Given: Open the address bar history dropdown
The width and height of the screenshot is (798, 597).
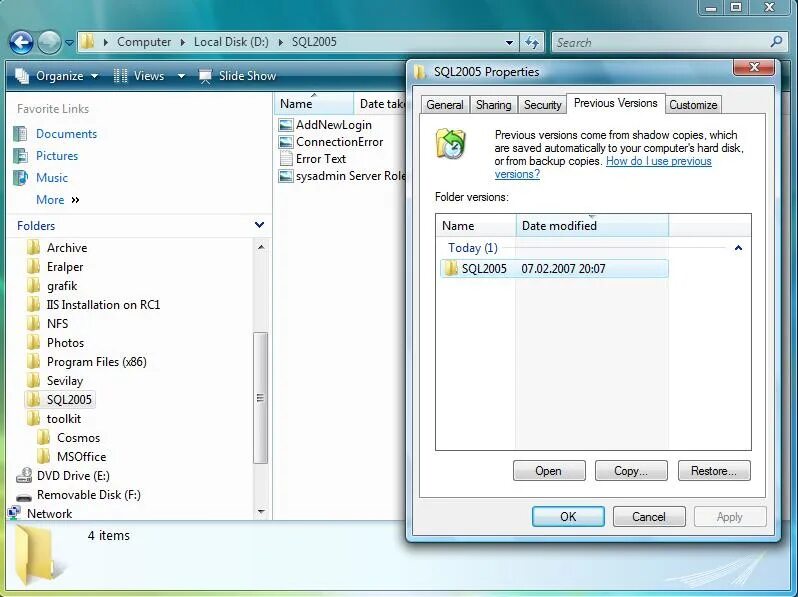Looking at the screenshot, I should pos(509,43).
